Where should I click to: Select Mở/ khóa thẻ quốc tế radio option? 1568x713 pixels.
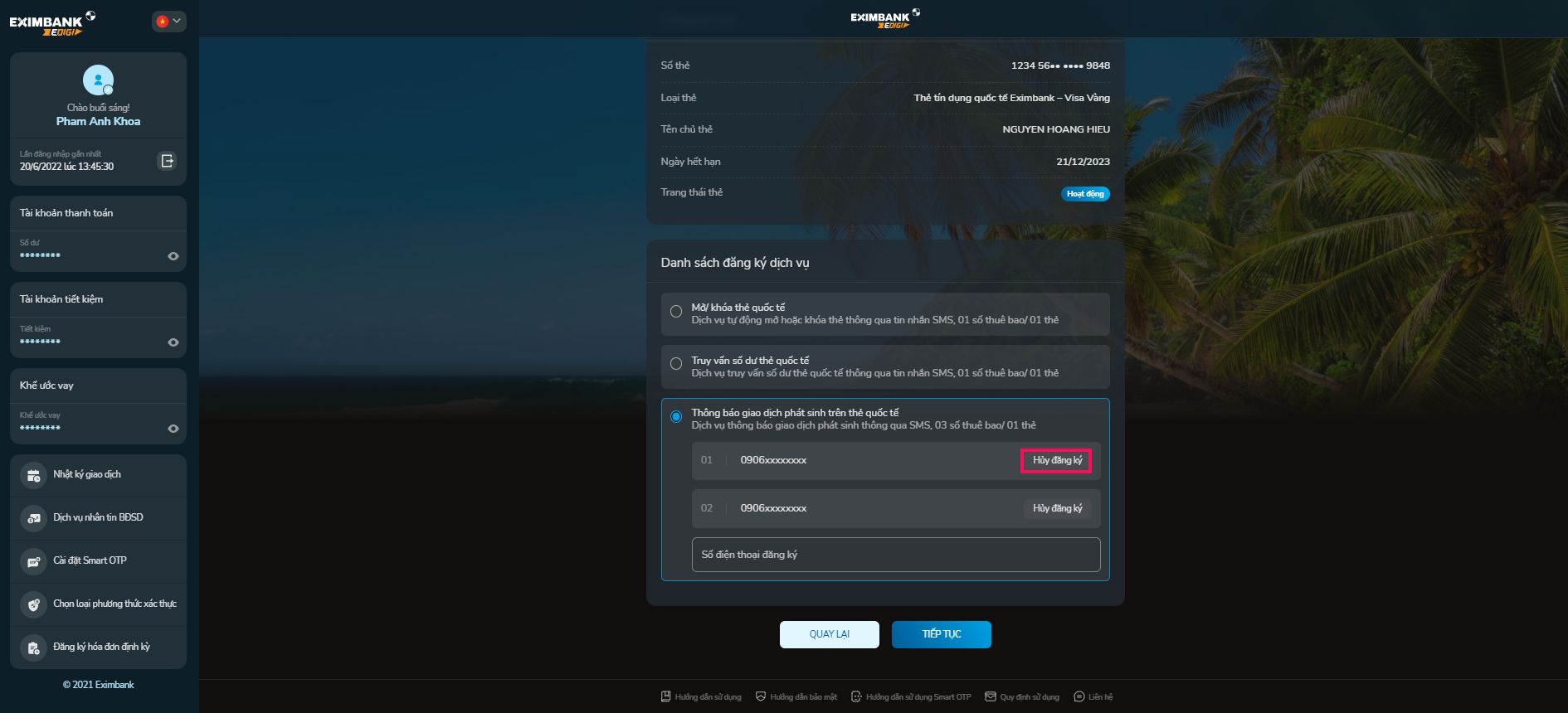[x=676, y=312]
